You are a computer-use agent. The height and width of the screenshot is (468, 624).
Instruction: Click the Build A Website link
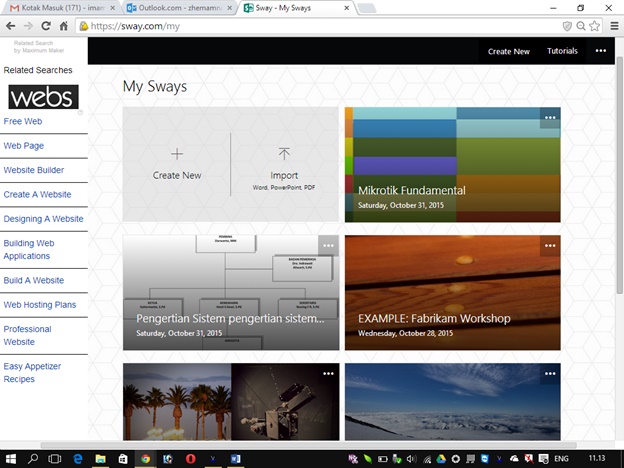(x=34, y=280)
